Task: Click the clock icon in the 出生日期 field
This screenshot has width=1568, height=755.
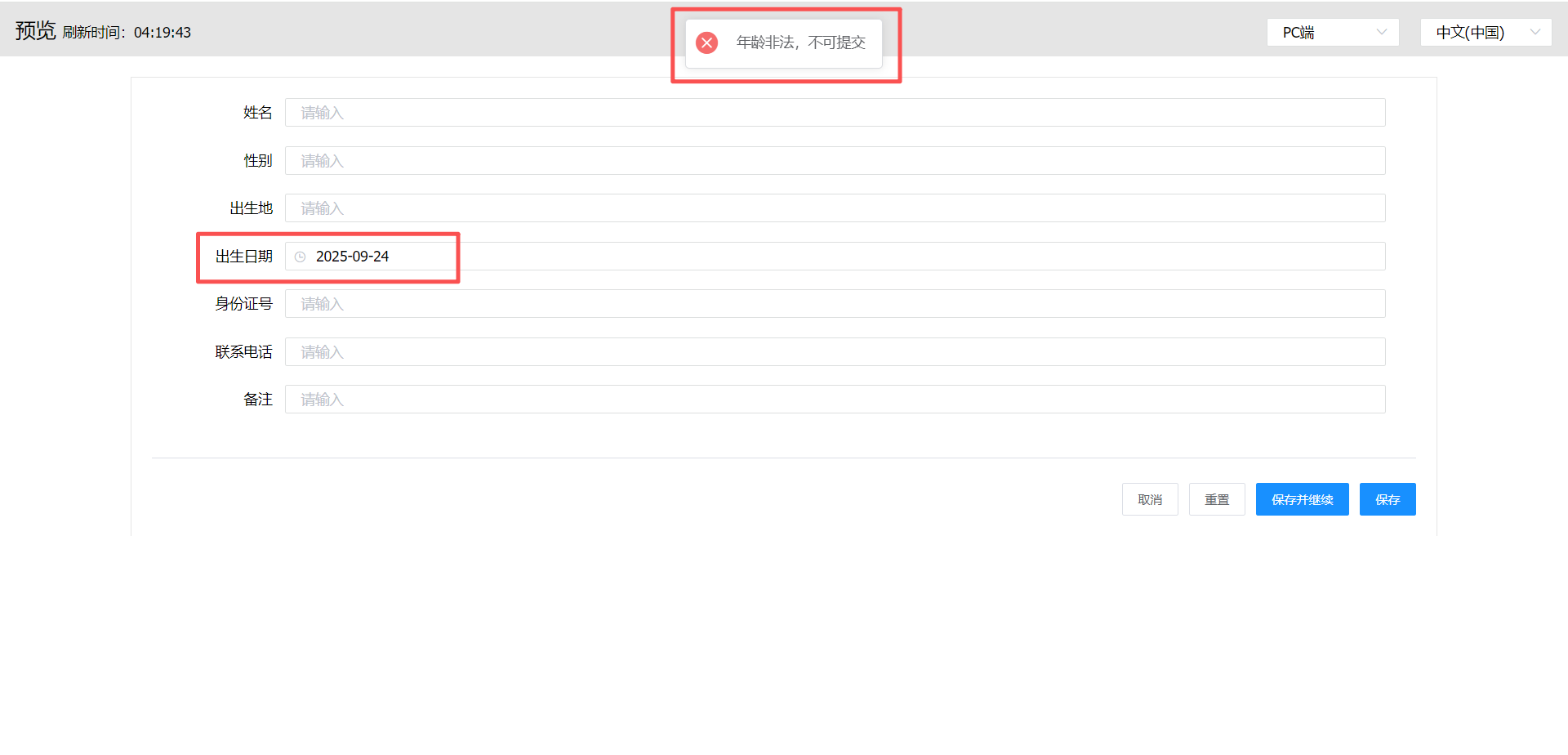Action: coord(301,257)
